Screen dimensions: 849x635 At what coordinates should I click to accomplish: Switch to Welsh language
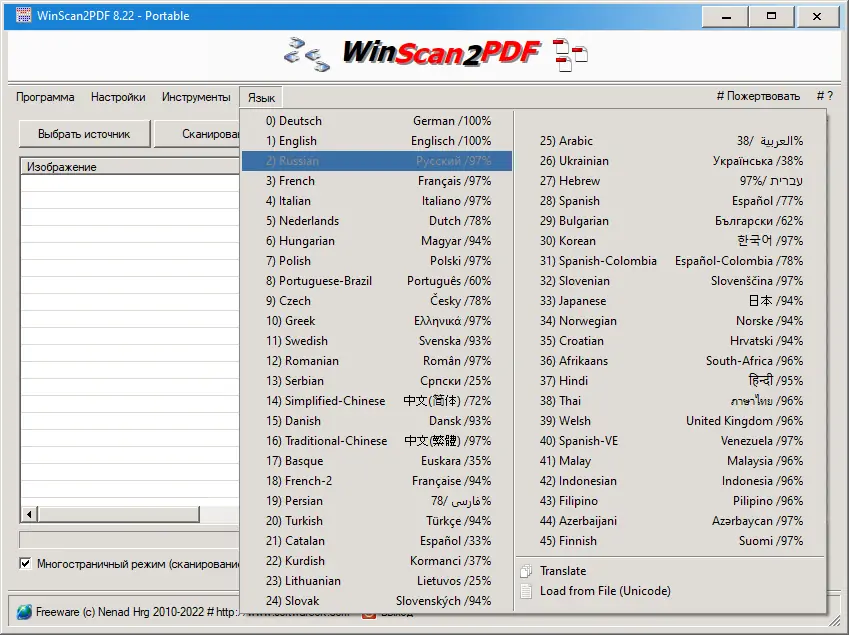[670, 421]
